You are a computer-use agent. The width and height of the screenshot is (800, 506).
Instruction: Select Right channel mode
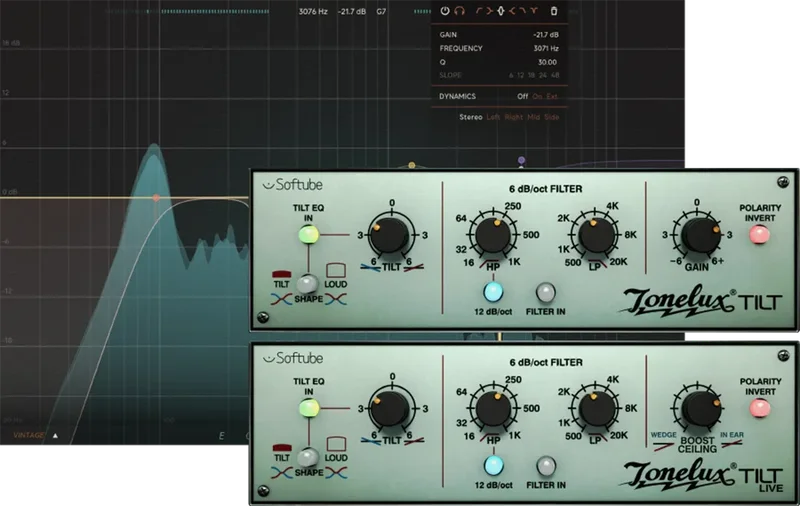pos(514,117)
